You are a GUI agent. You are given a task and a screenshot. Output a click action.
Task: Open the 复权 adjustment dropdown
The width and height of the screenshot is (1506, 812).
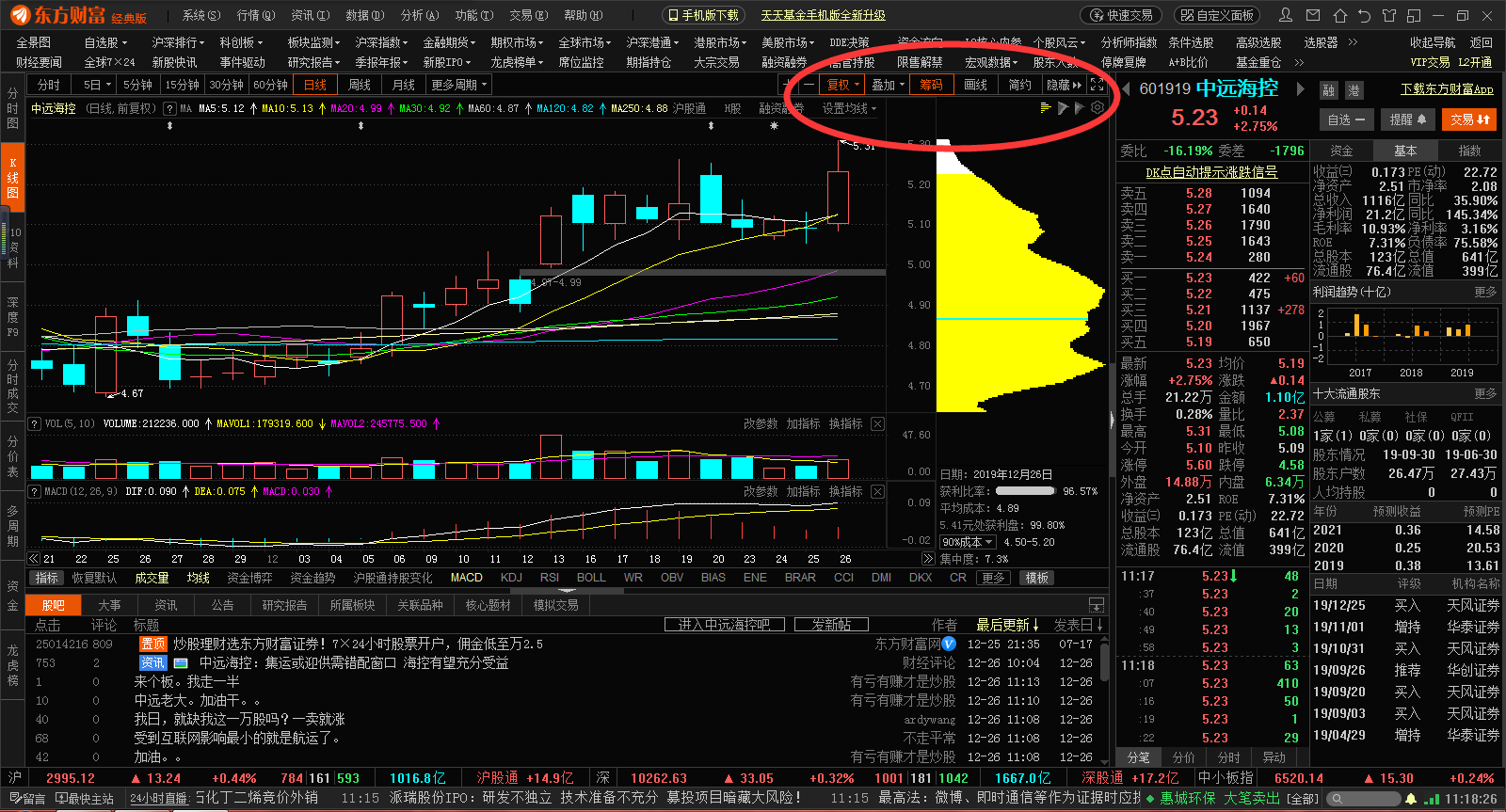tap(843, 85)
